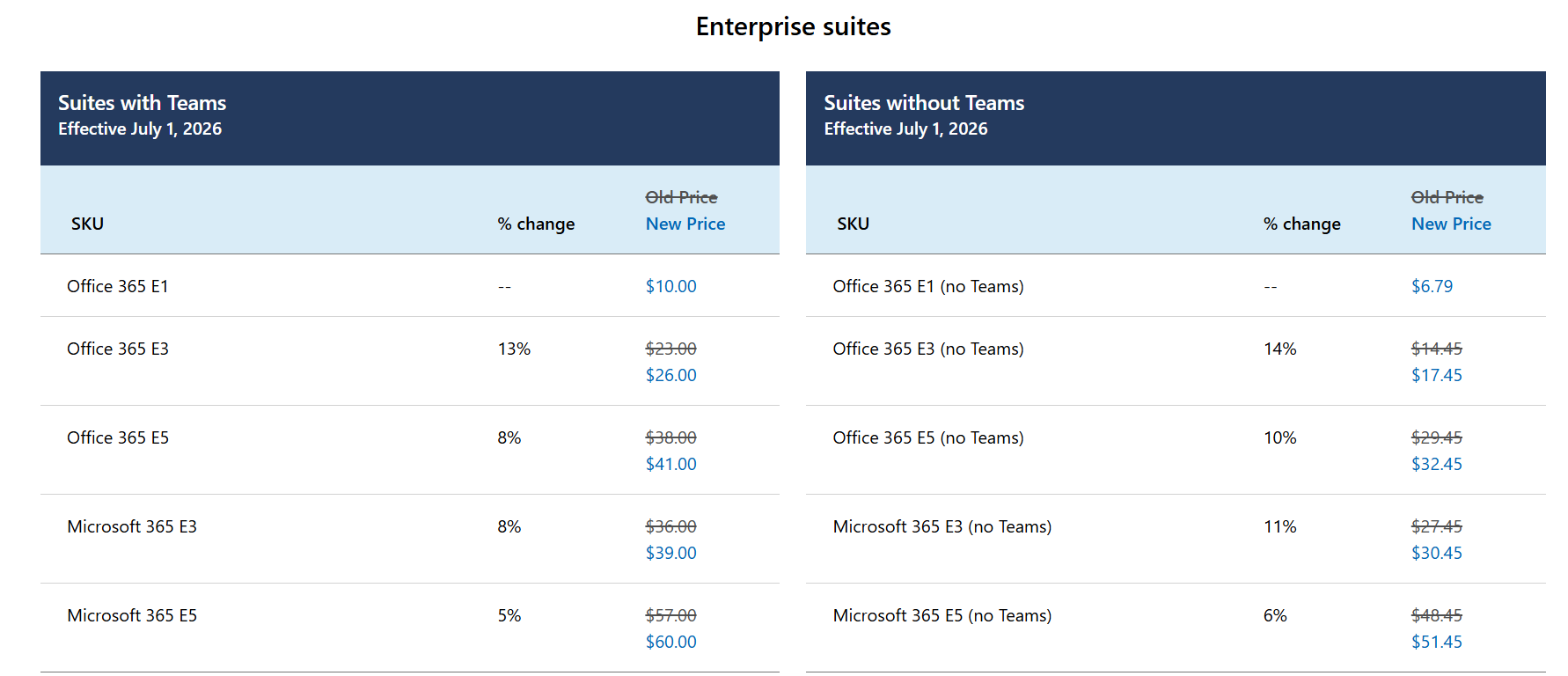
Task: Click the old price $36.00
Action: click(x=670, y=526)
